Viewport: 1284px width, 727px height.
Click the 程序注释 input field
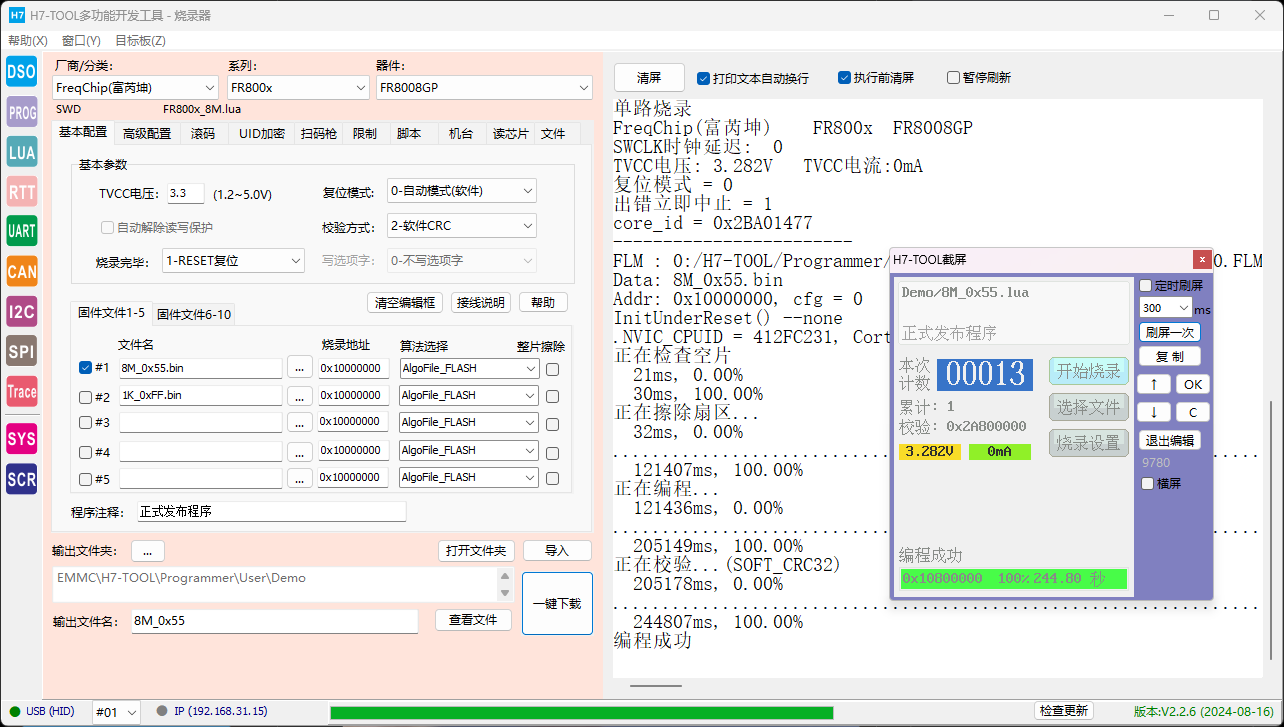click(272, 511)
